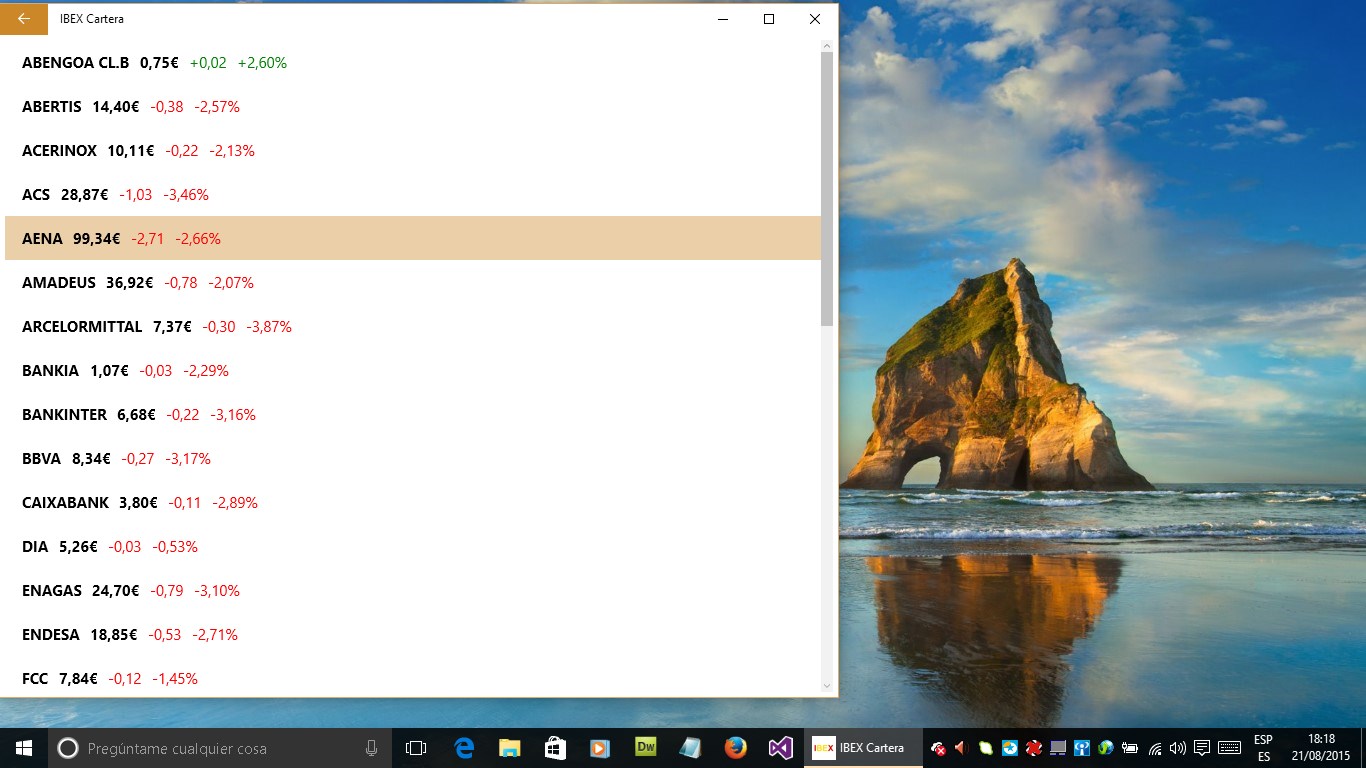Open the touch keyboard tray icon
The width and height of the screenshot is (1366, 768).
(1230, 748)
